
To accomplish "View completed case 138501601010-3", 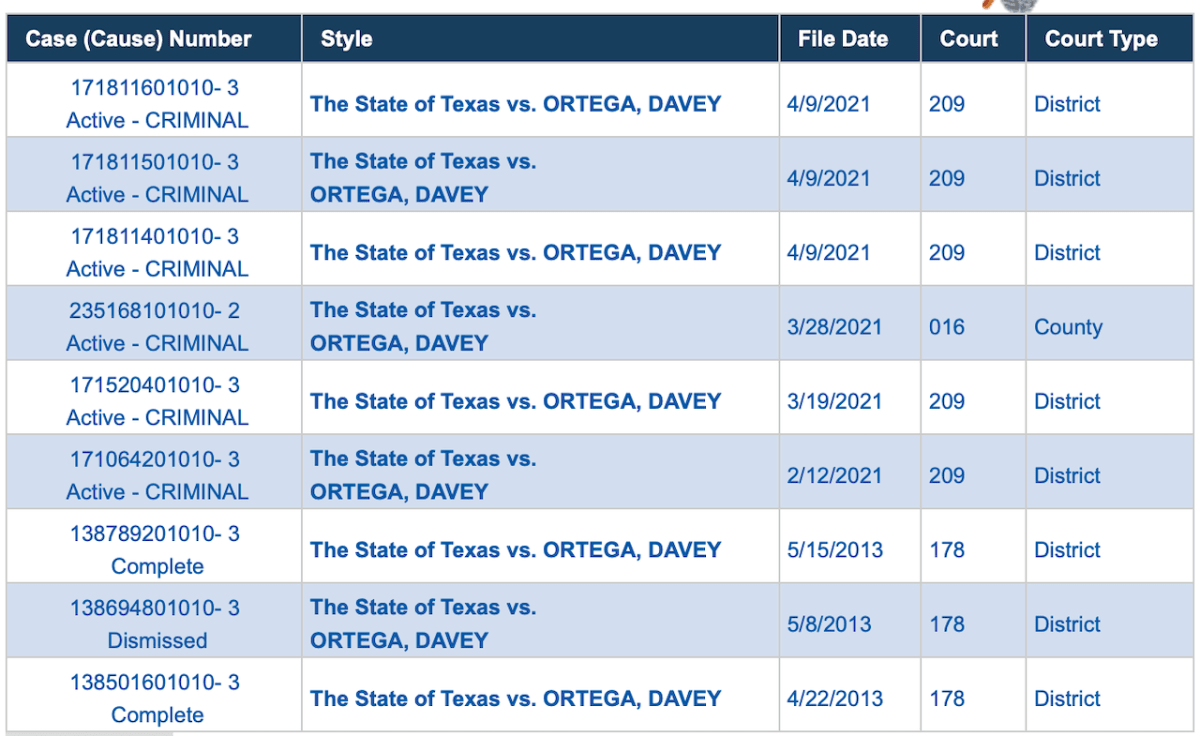I will click(x=155, y=682).
